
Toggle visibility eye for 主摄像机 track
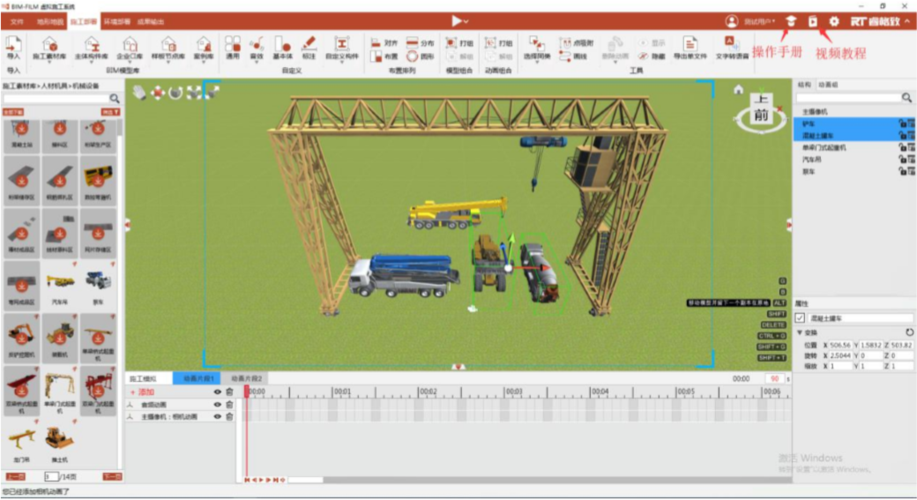218,416
